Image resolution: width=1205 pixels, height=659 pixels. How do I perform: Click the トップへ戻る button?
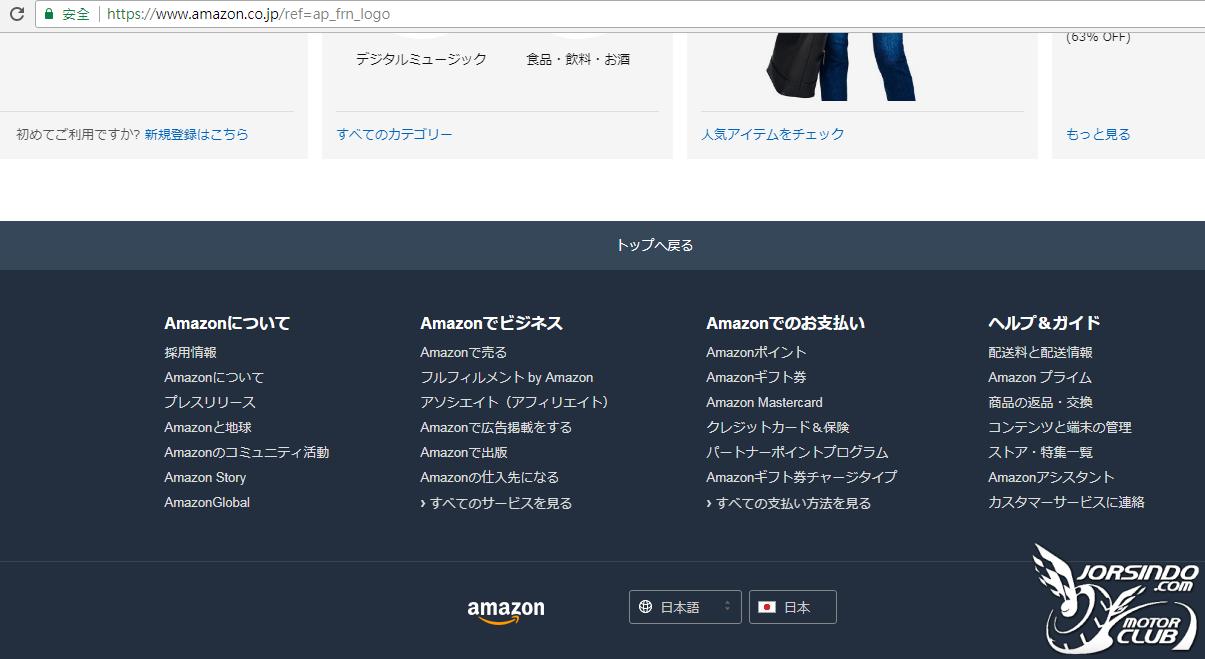tap(654, 244)
